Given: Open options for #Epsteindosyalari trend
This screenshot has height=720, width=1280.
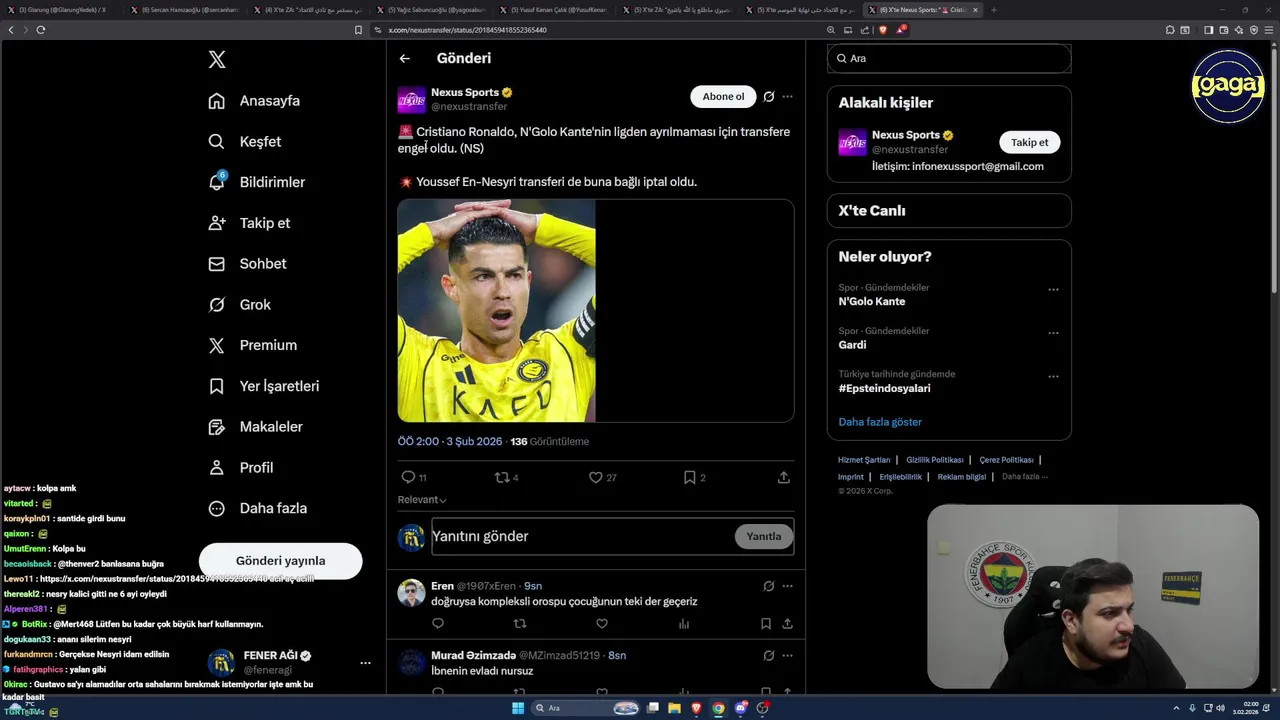Looking at the screenshot, I should [x=1053, y=377].
